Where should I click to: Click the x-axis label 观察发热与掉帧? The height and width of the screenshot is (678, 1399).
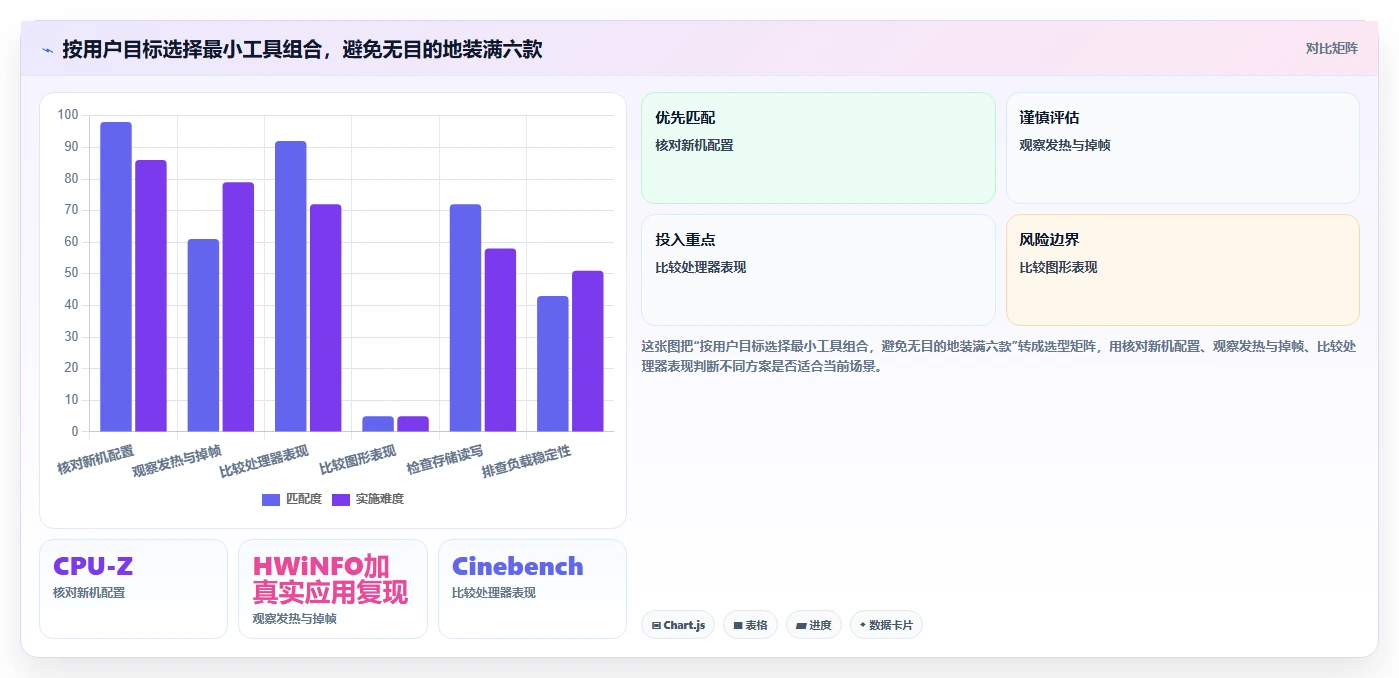(x=178, y=461)
